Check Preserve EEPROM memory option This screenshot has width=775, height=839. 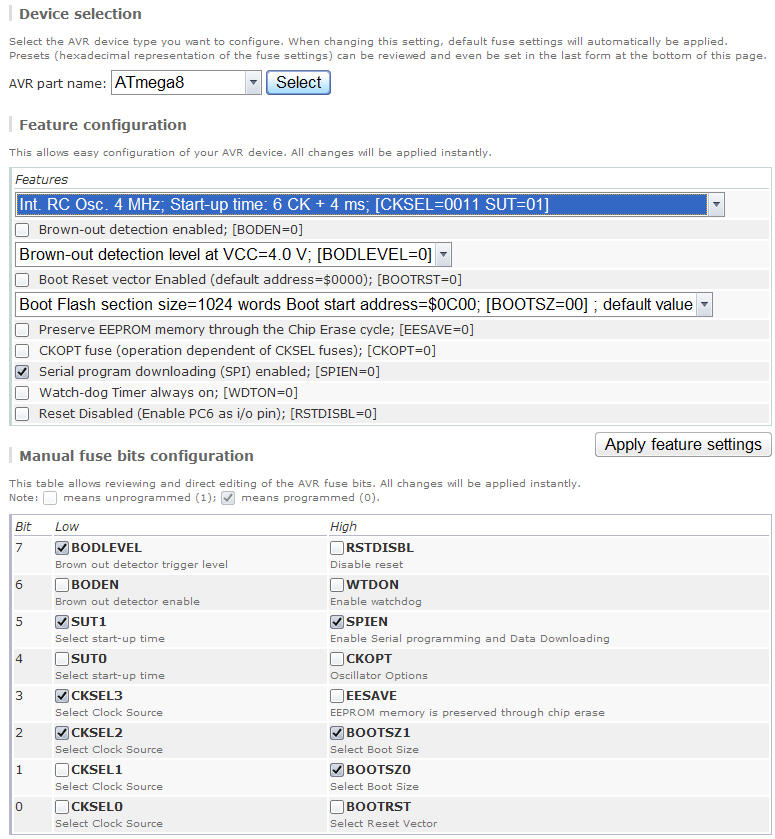click(x=23, y=329)
